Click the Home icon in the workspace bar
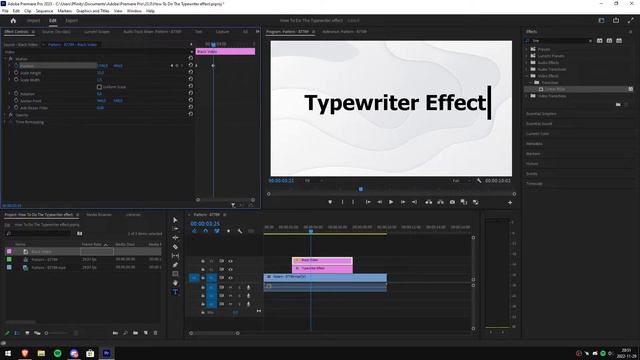Viewport: 640px width, 360px height. [13, 20]
